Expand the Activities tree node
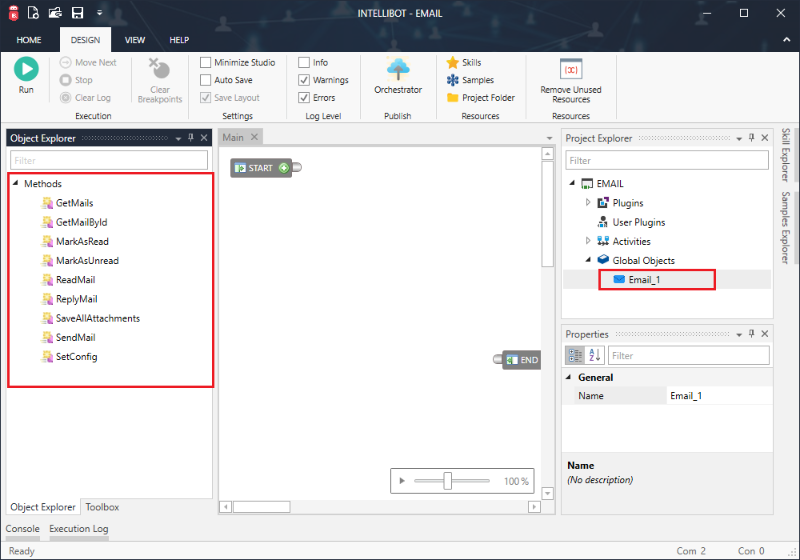This screenshot has width=800, height=560. pyautogui.click(x=588, y=241)
